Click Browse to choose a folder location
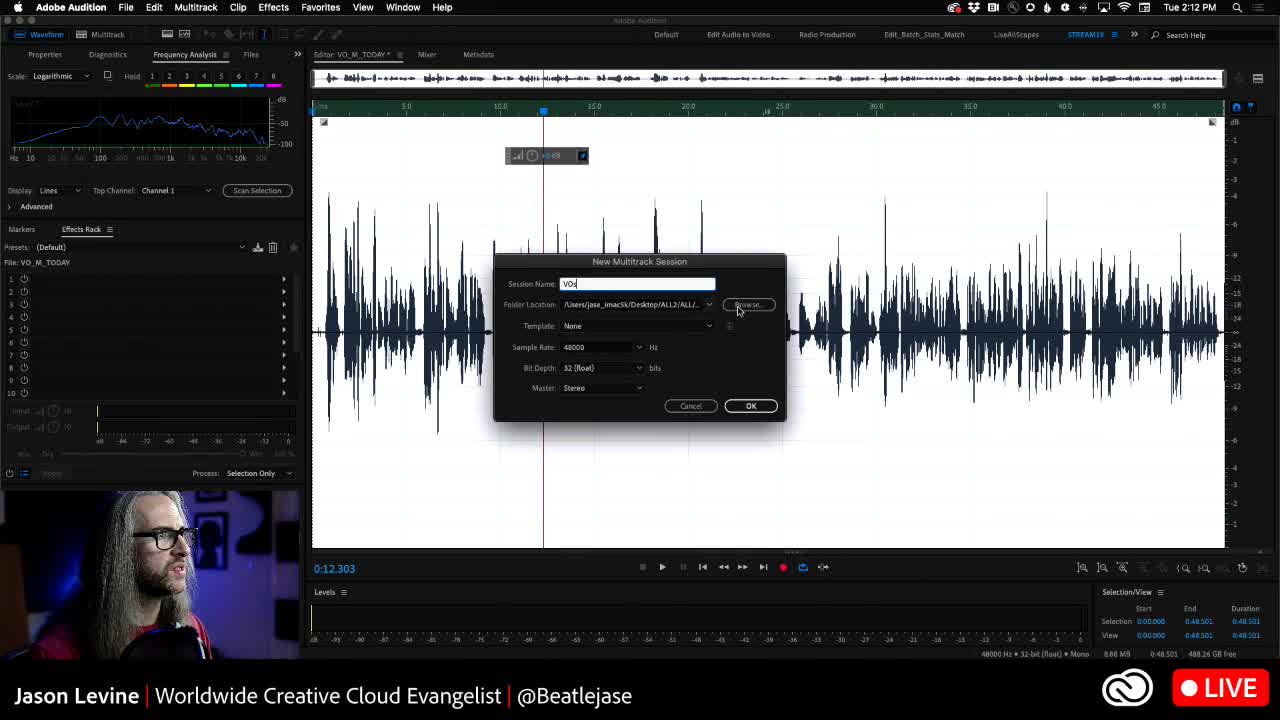 (748, 305)
